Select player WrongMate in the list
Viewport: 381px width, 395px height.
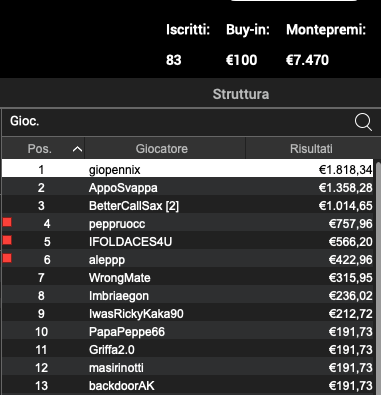[188, 276]
